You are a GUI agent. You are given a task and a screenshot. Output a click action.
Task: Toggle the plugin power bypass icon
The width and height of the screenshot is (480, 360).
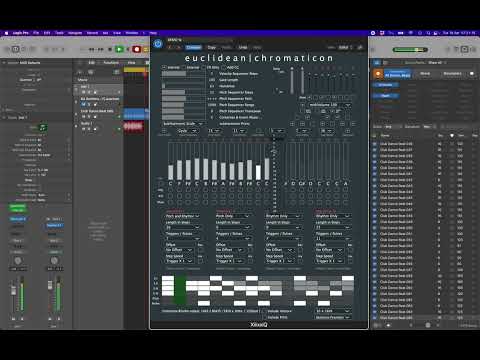[x=158, y=44]
